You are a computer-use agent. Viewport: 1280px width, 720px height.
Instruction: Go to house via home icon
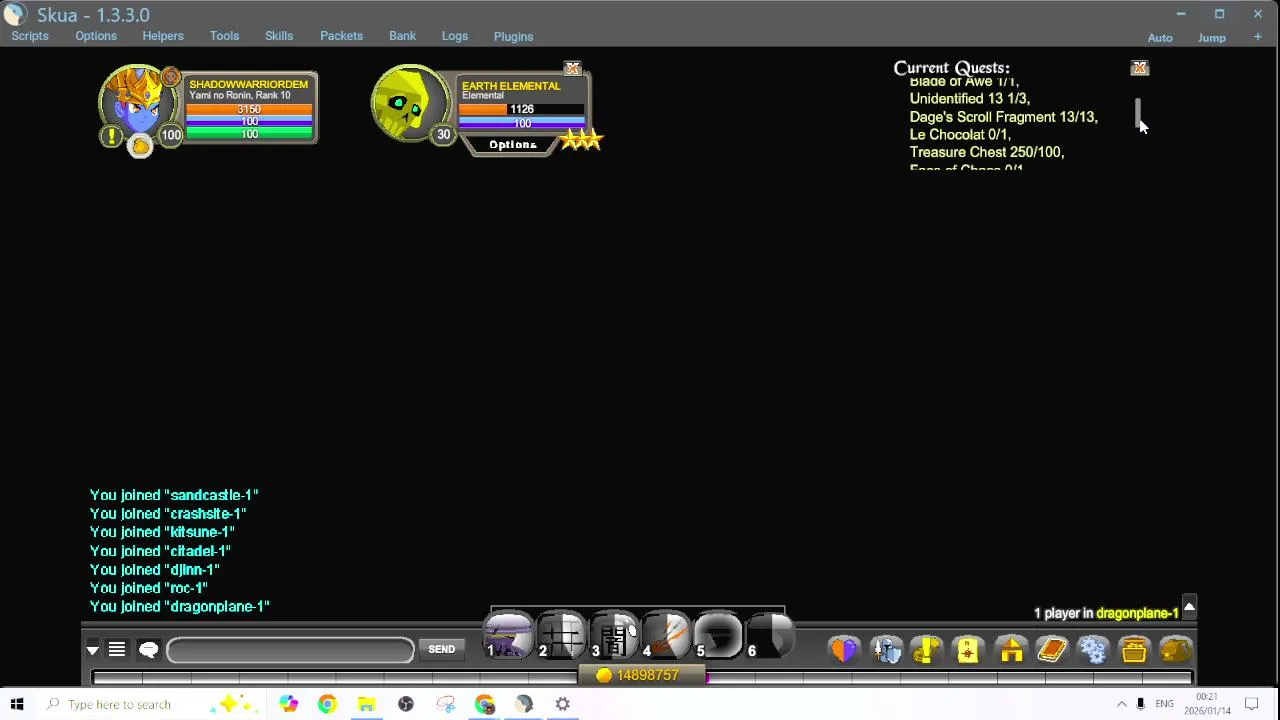pyautogui.click(x=1011, y=651)
